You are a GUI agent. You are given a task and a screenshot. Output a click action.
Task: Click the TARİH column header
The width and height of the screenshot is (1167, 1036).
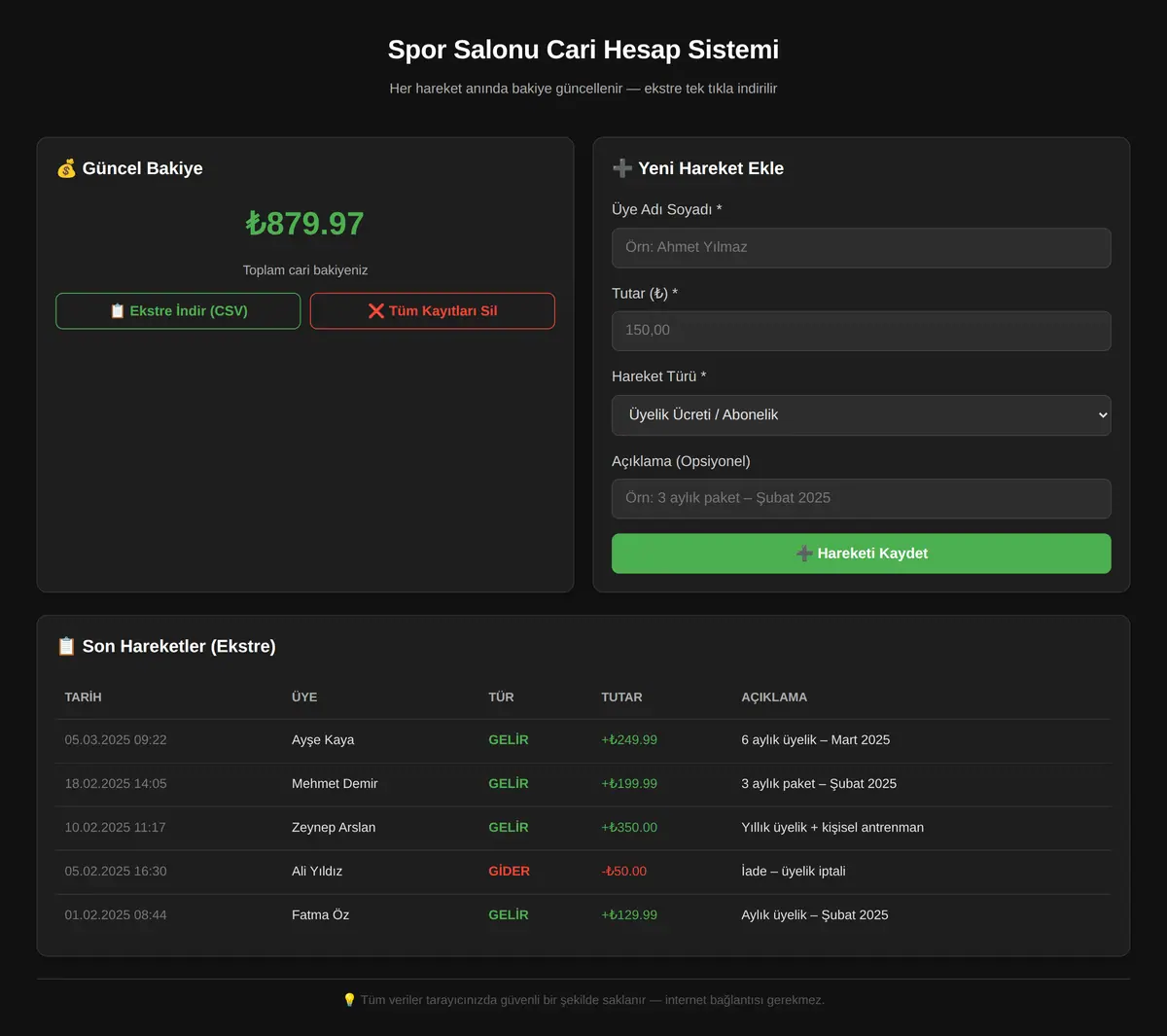pyautogui.click(x=84, y=697)
